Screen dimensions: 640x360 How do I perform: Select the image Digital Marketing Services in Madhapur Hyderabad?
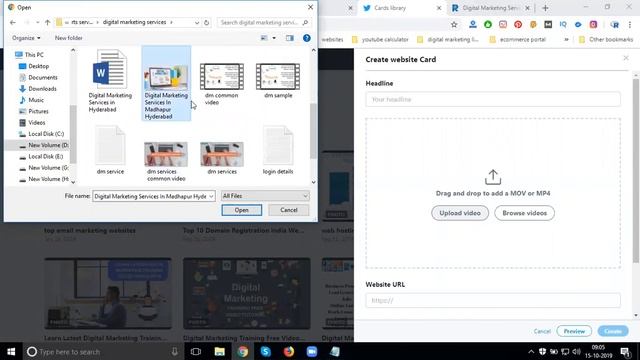[166, 84]
